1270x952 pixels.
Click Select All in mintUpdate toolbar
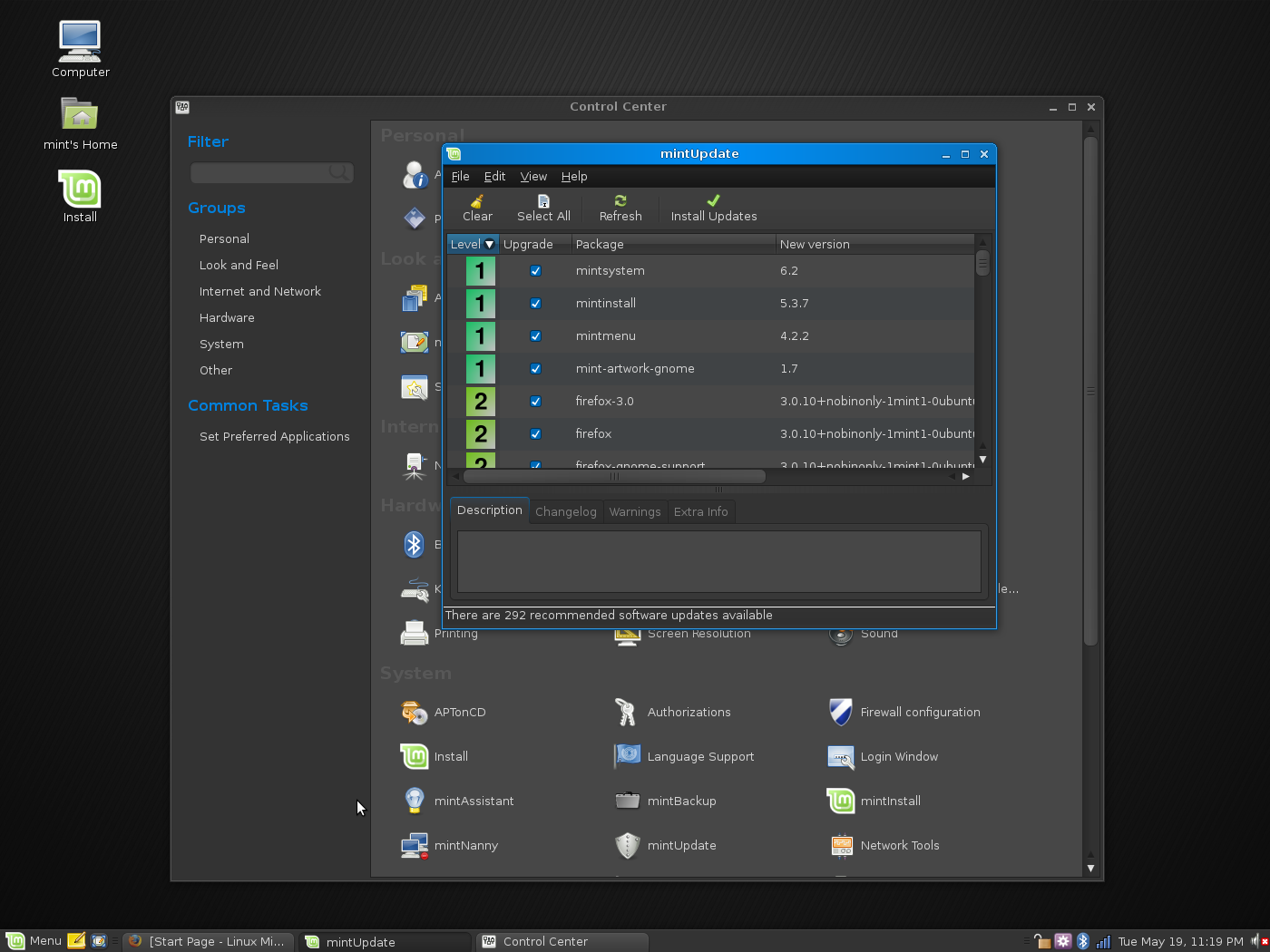point(543,209)
